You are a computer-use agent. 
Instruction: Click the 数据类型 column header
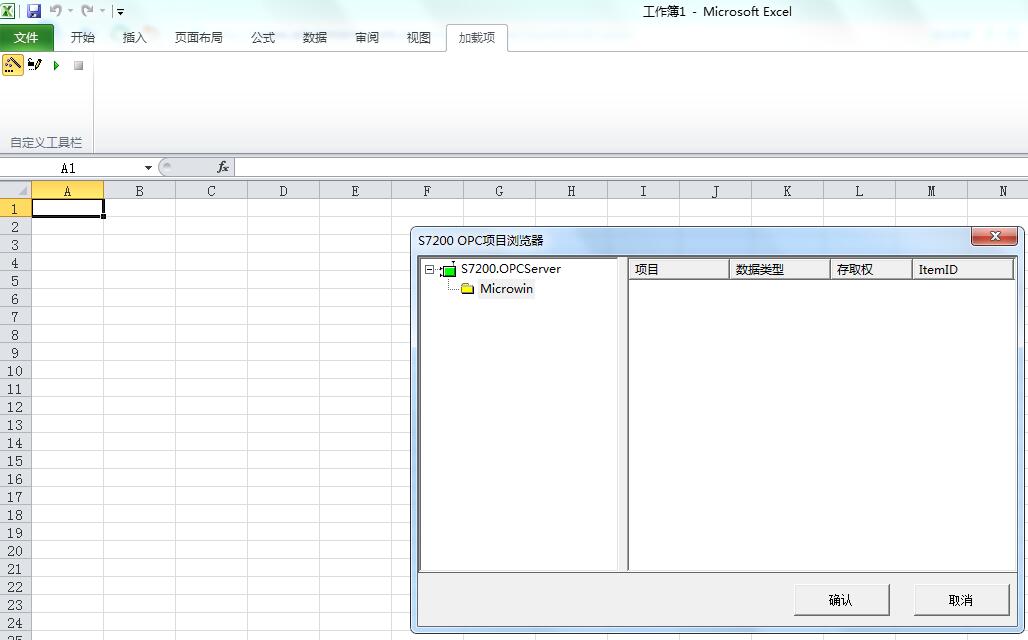point(780,270)
